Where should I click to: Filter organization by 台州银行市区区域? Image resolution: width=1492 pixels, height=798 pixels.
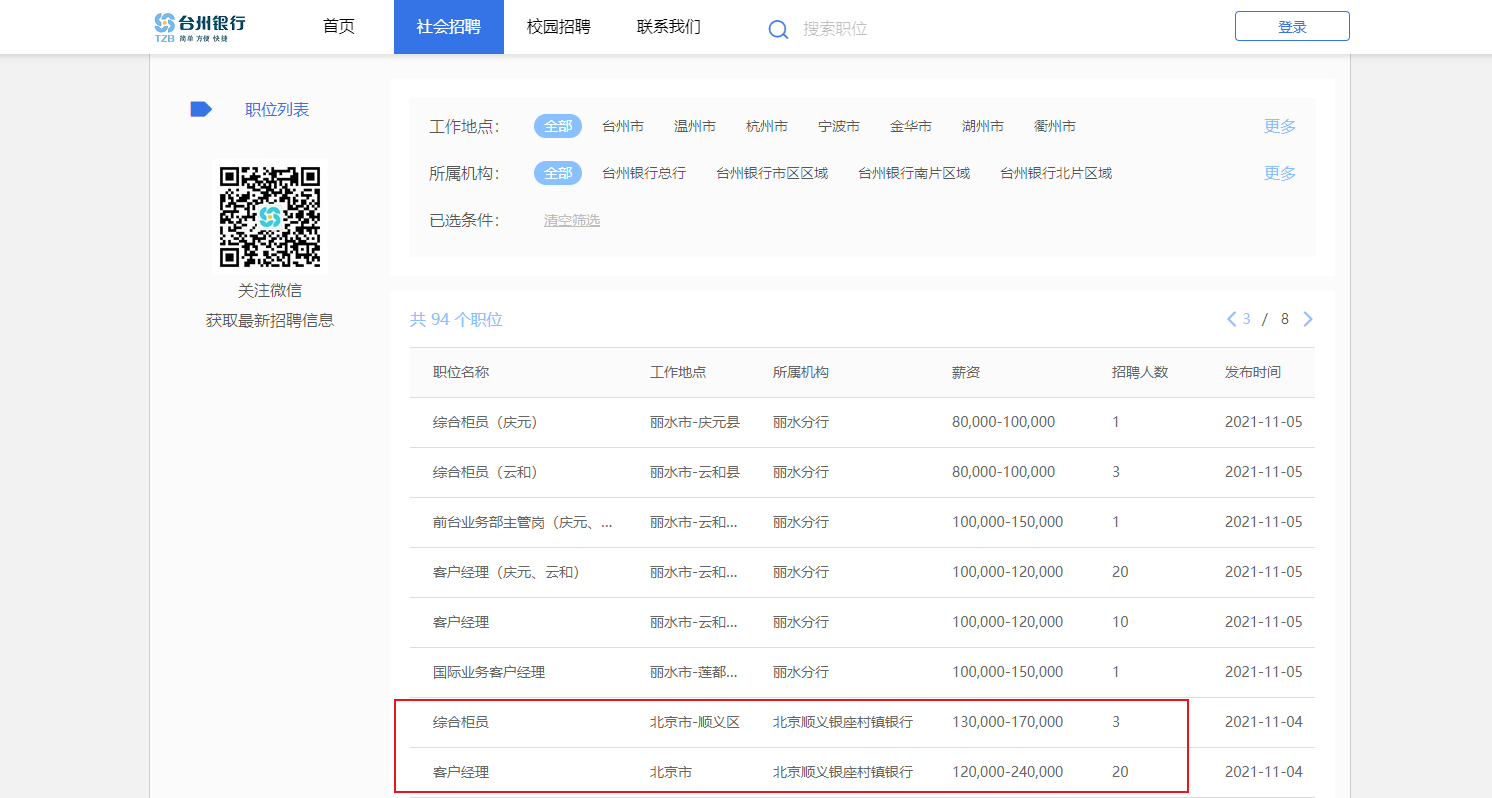click(x=772, y=173)
